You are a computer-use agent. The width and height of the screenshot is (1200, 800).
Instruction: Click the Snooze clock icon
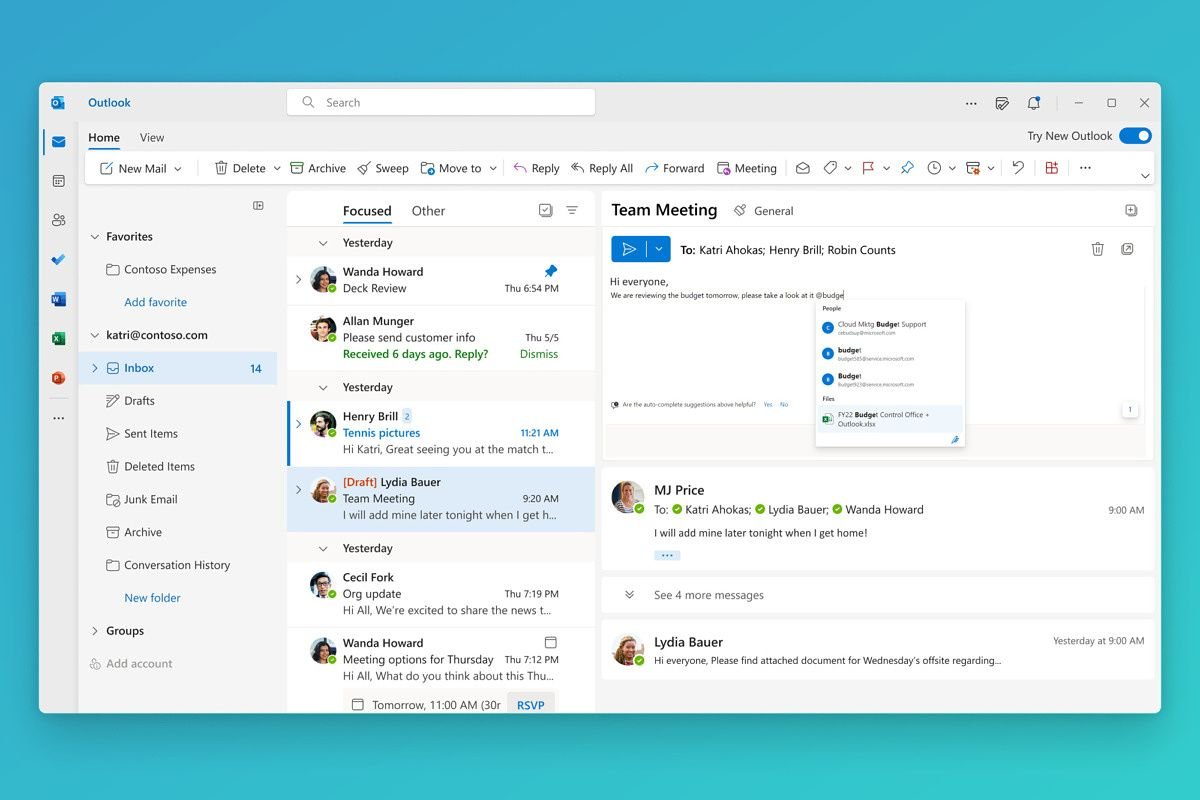point(934,168)
